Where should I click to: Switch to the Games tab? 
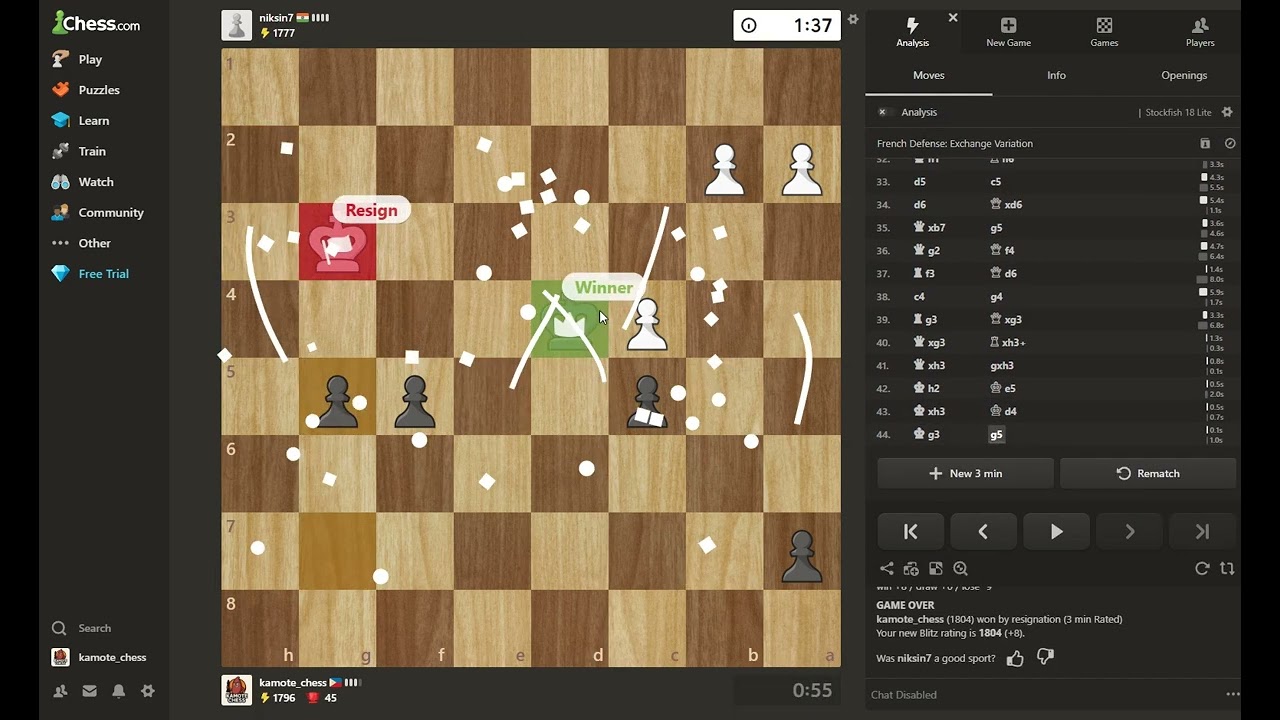point(1104,31)
